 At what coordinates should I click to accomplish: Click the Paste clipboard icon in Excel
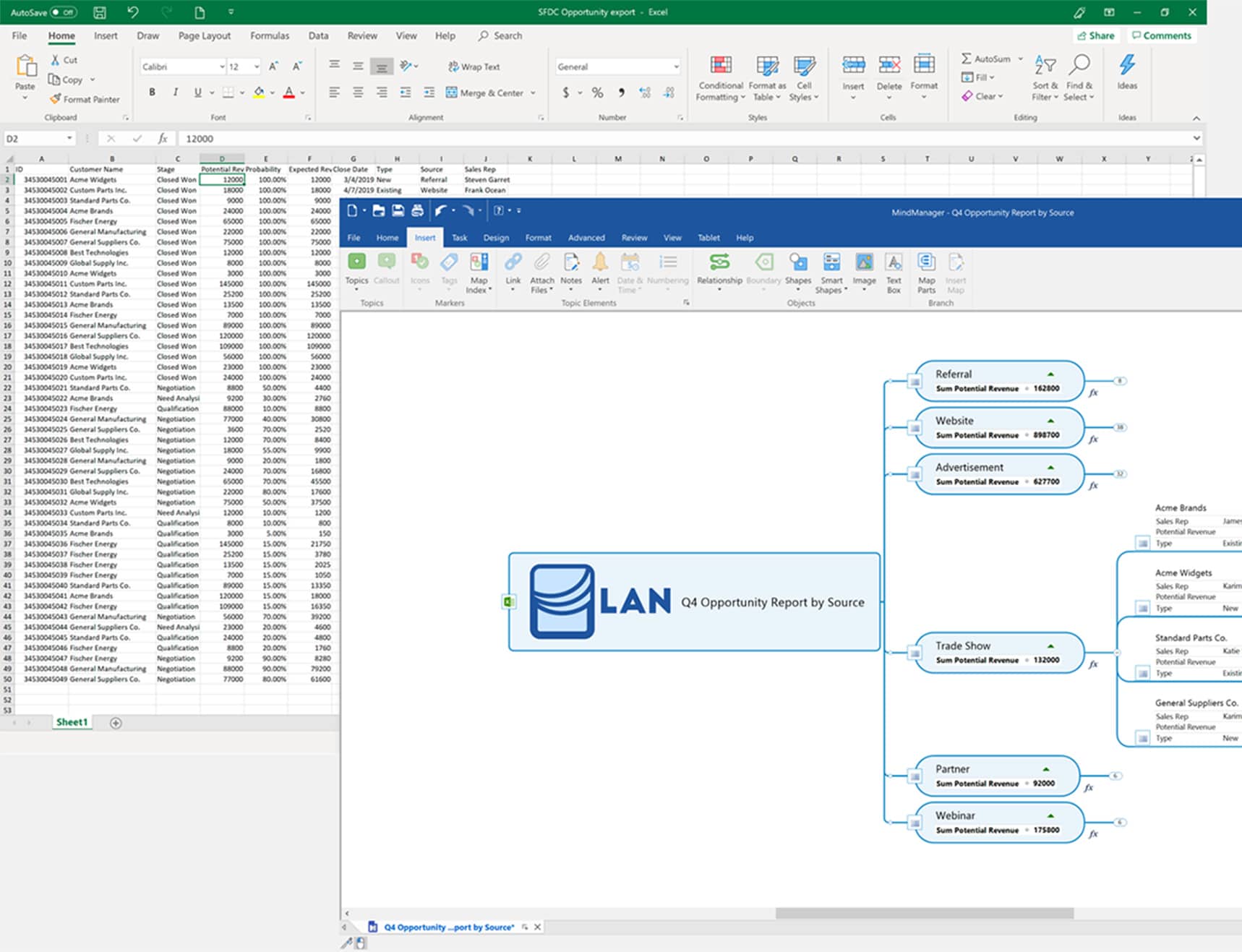(x=26, y=67)
